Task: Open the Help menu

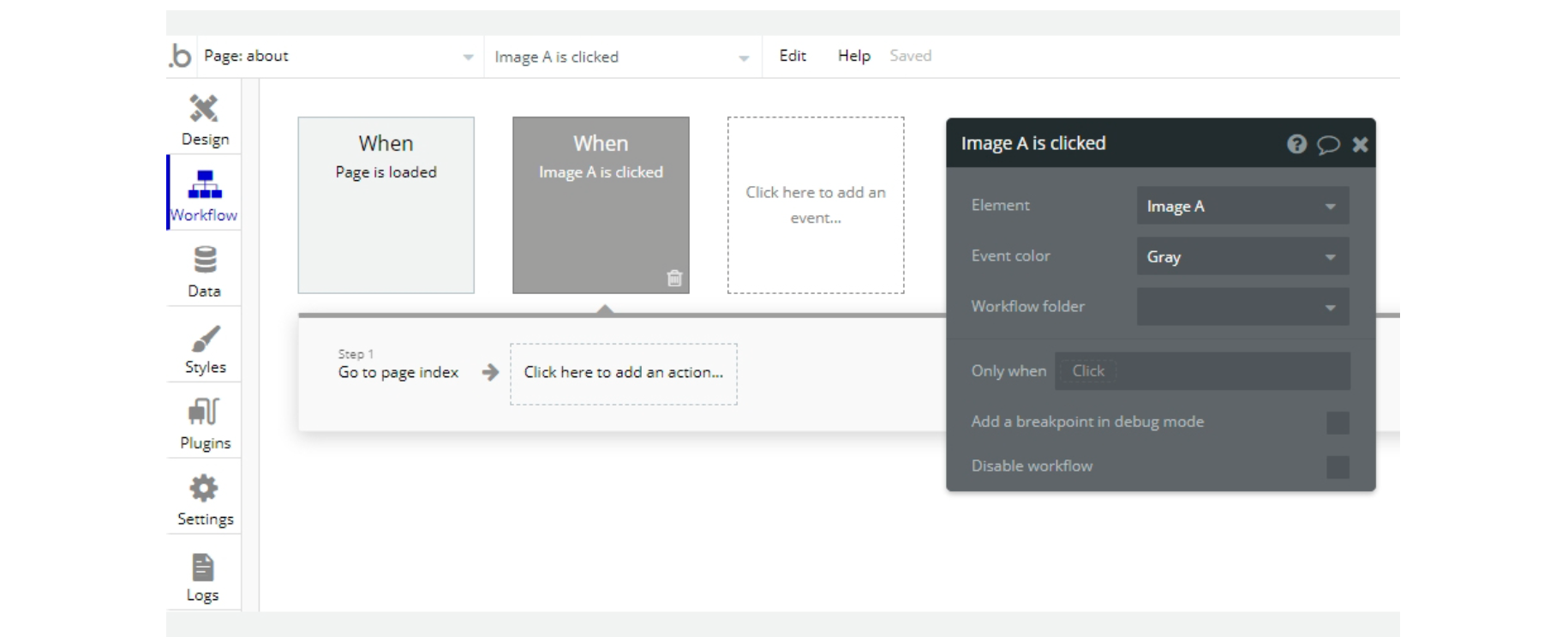Action: click(853, 56)
